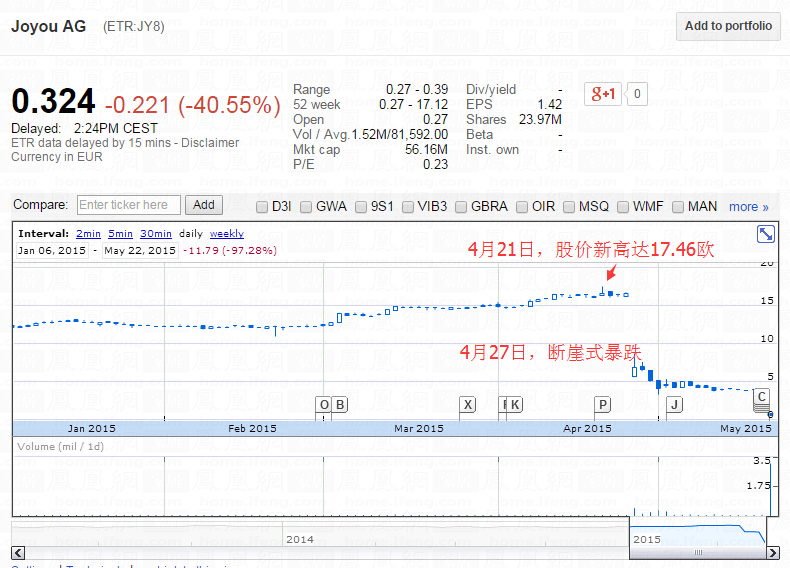Open news marker C on the chart
The width and height of the screenshot is (790, 568).
click(761, 397)
